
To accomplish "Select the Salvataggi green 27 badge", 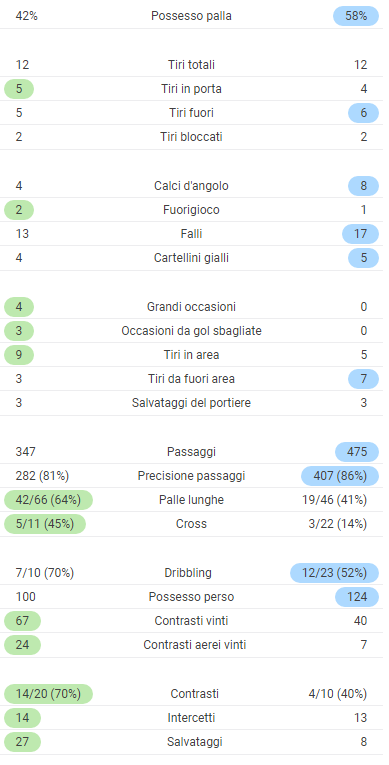I will 22,742.
